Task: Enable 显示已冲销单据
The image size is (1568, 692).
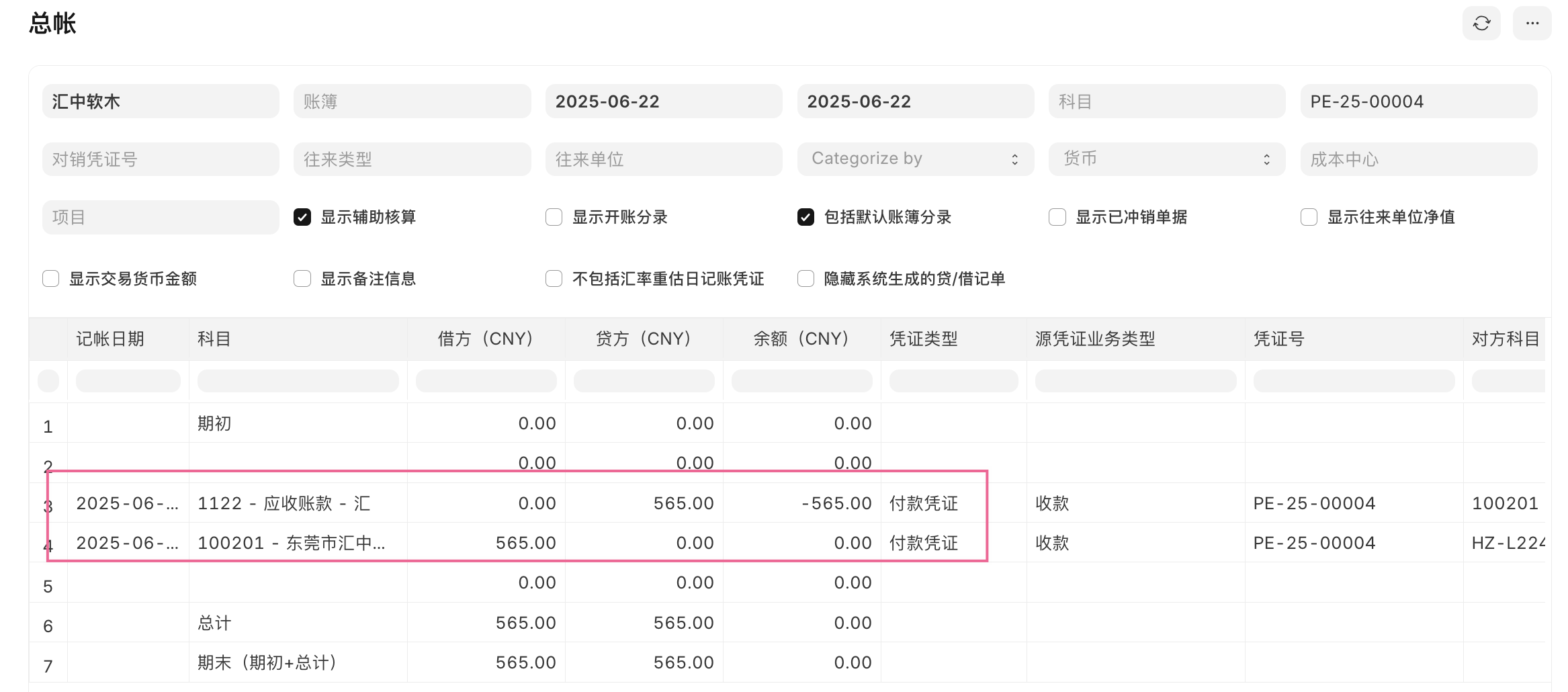Action: (x=1056, y=216)
